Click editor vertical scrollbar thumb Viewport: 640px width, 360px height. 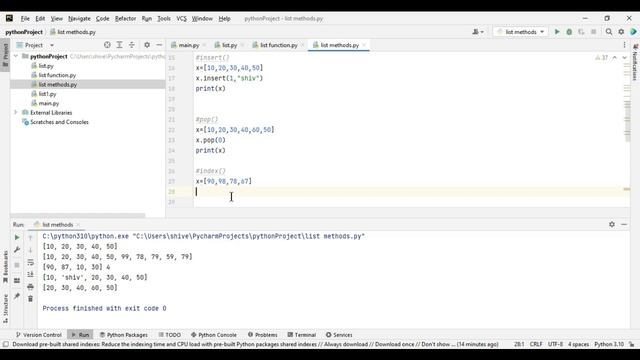[x=627, y=121]
